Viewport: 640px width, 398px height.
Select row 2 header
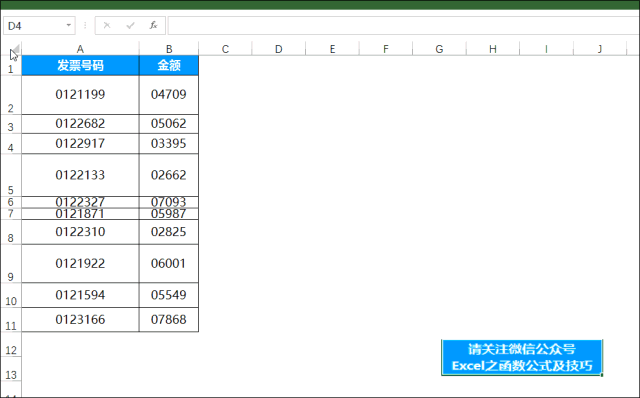[x=11, y=95]
